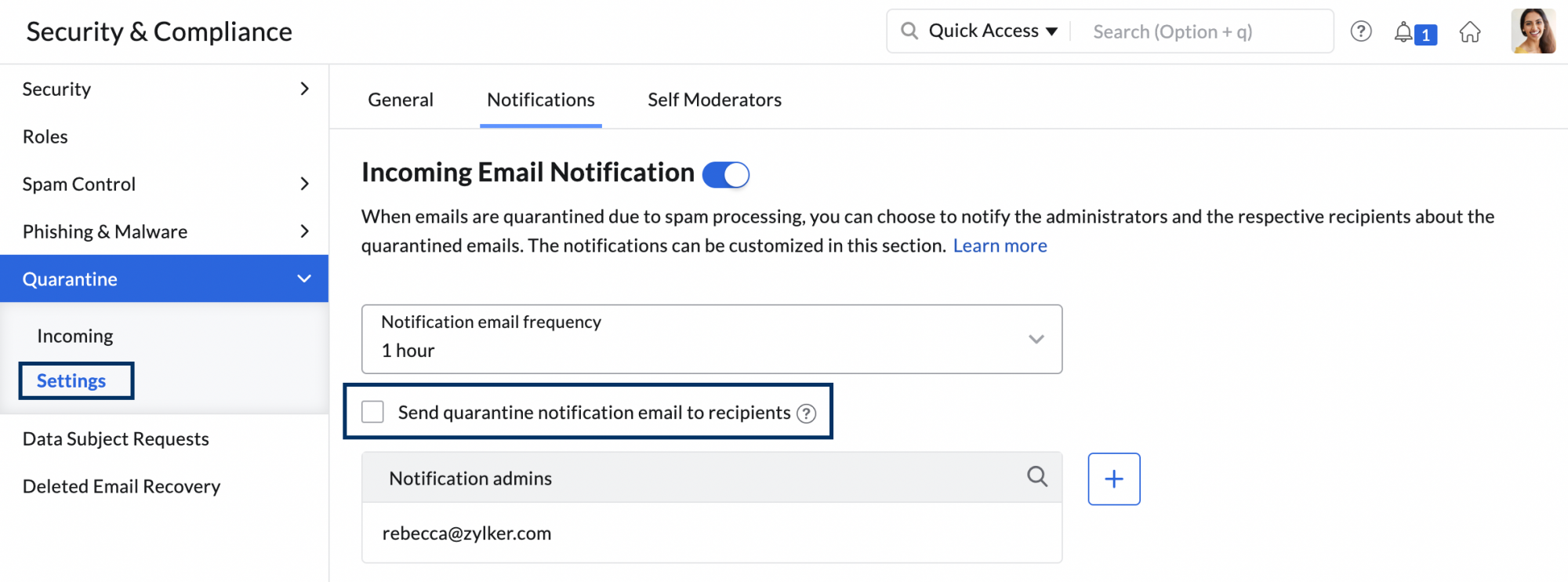Enable send quarantine notification email to recipients

372,411
